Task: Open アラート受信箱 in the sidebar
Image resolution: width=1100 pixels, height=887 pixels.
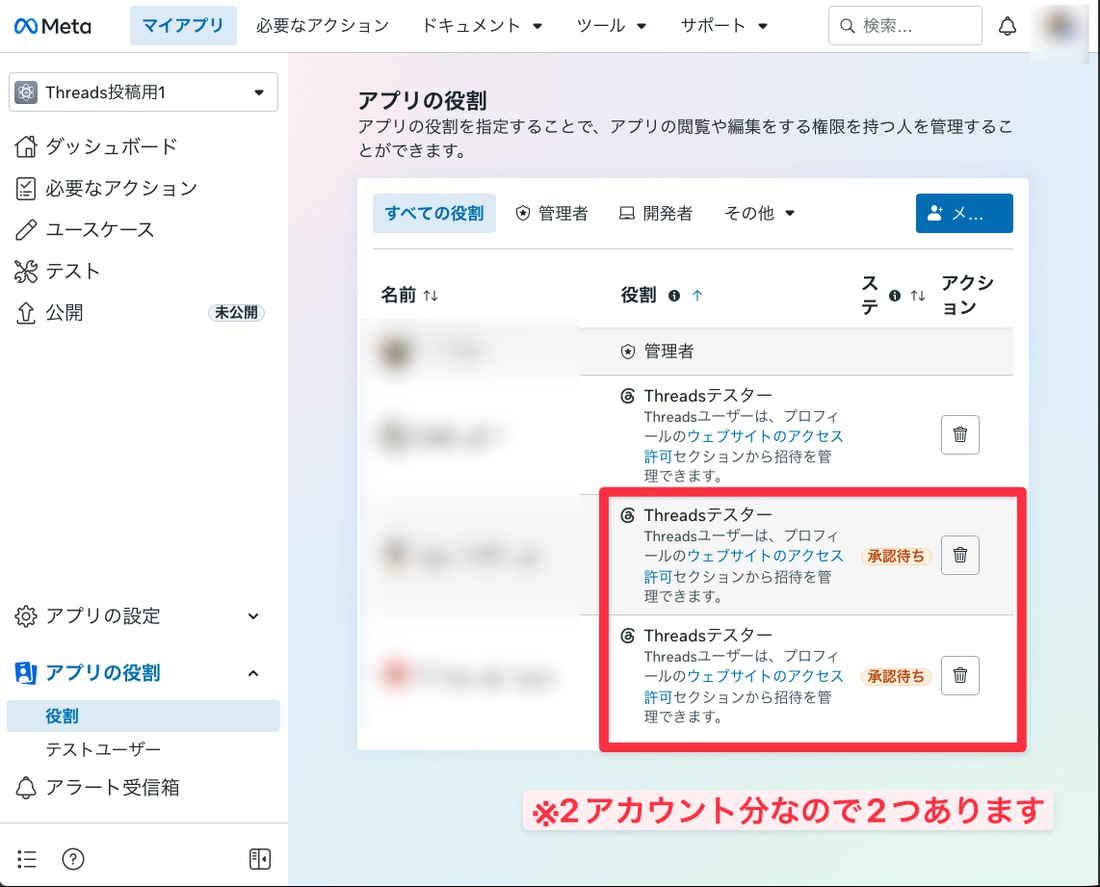Action: [112, 787]
